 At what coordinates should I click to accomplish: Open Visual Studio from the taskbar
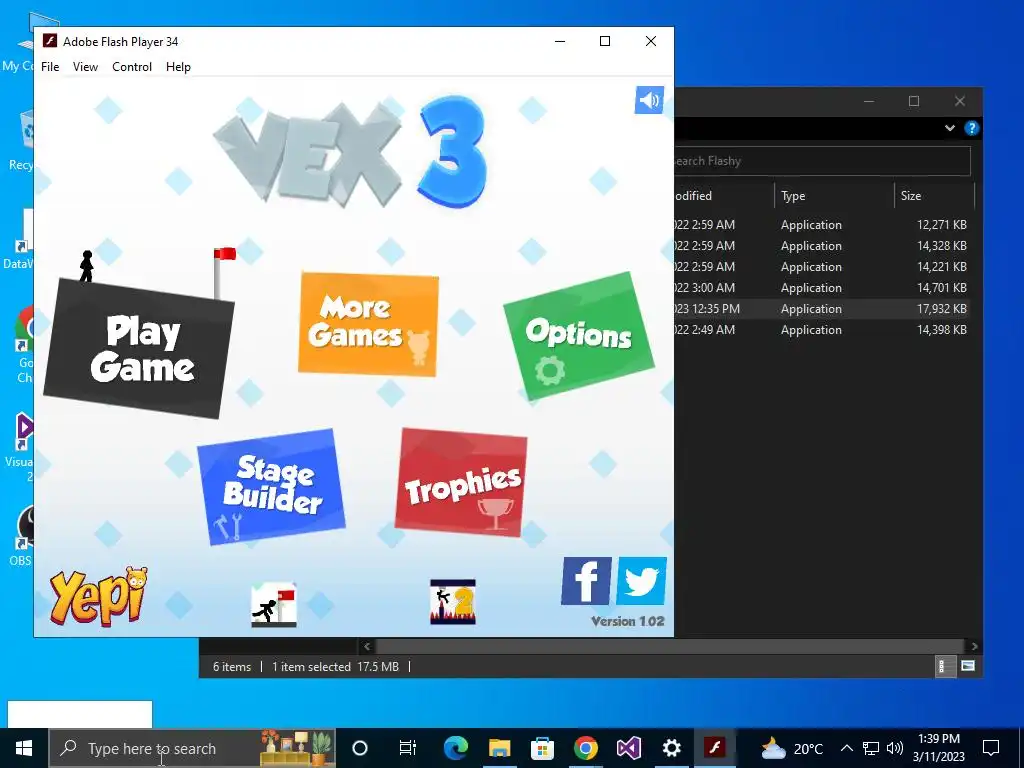pyautogui.click(x=629, y=748)
